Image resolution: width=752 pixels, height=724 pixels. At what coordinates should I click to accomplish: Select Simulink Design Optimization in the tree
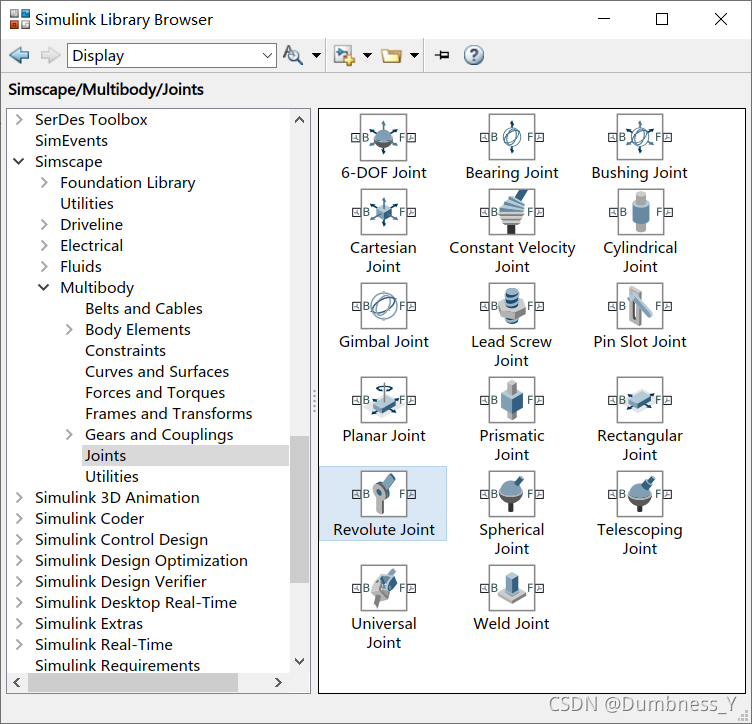141,561
